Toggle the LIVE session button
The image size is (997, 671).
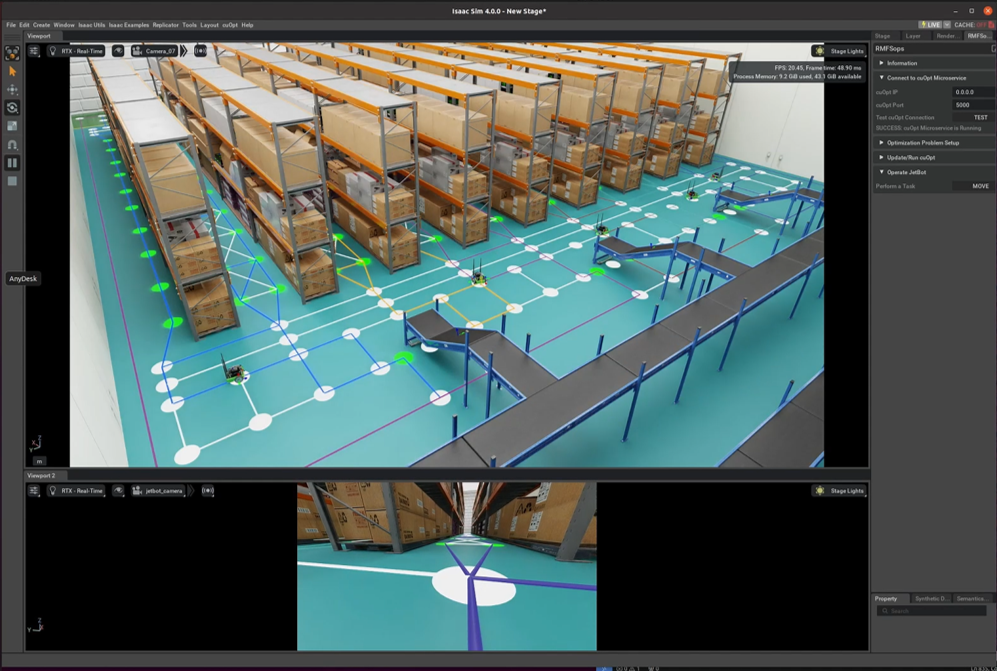(x=930, y=25)
